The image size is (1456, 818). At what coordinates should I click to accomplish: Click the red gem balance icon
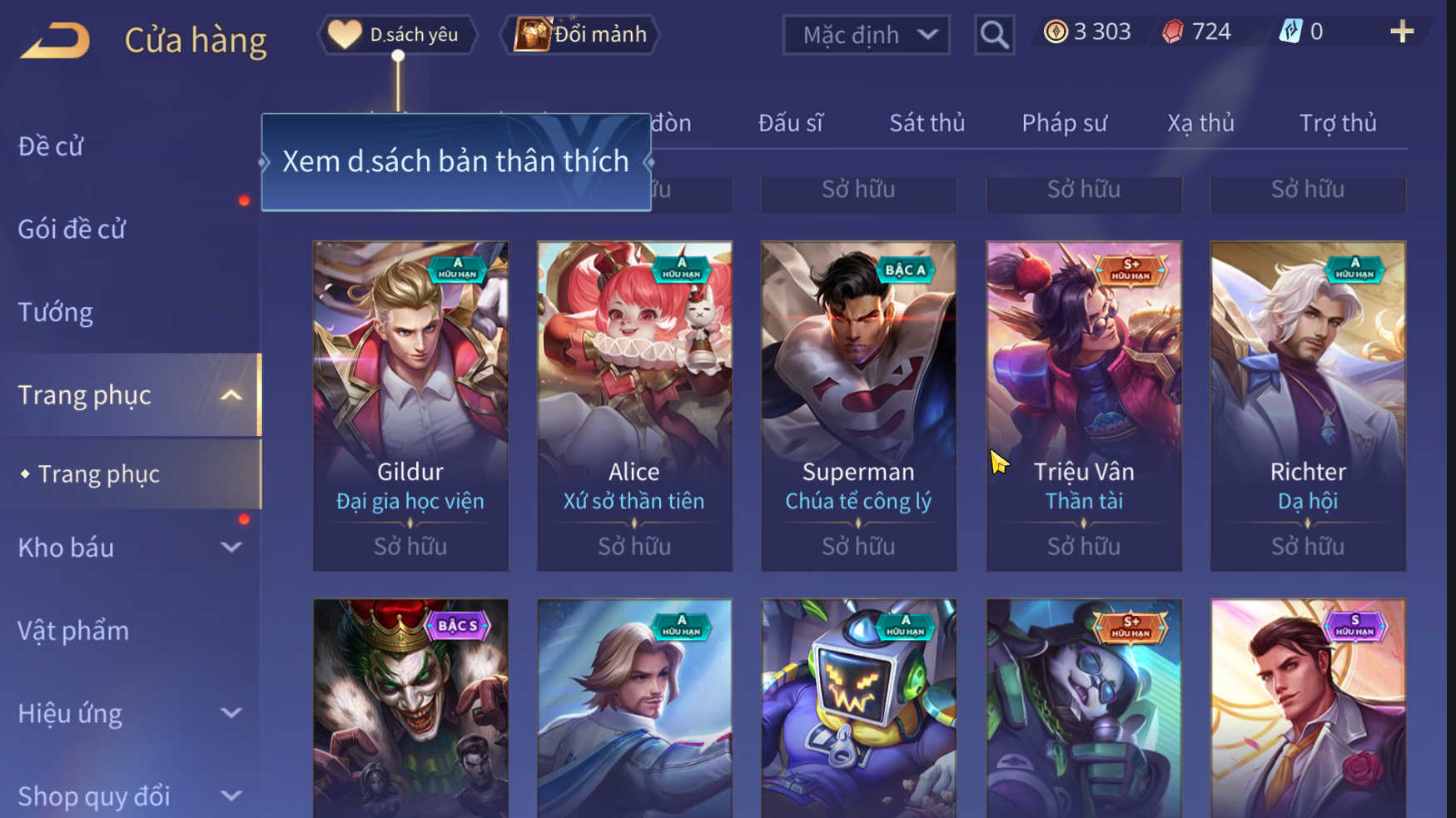point(1173,32)
